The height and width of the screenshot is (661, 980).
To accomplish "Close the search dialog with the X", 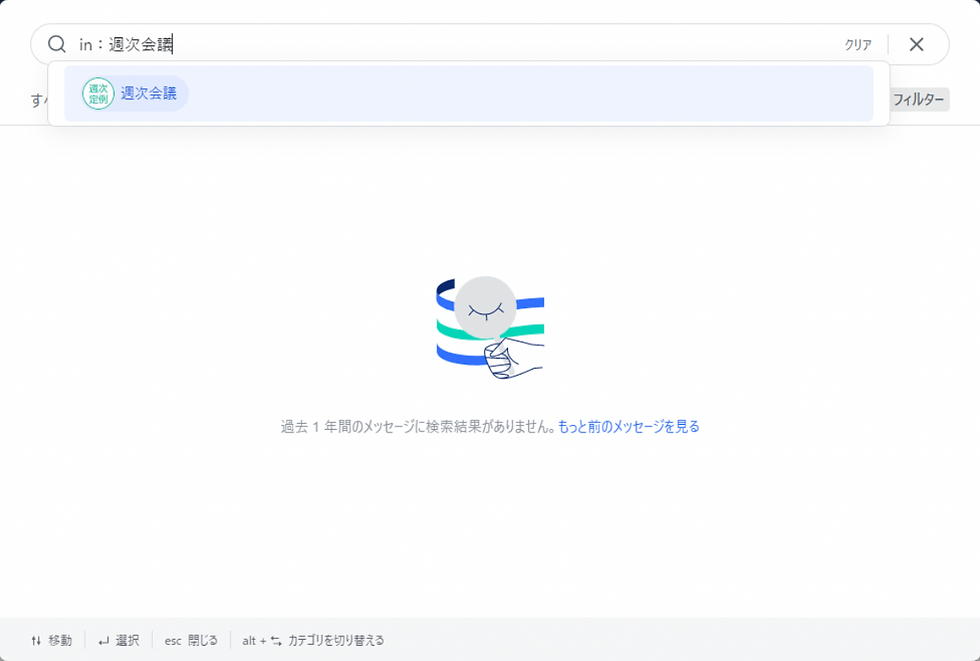I will 916,44.
